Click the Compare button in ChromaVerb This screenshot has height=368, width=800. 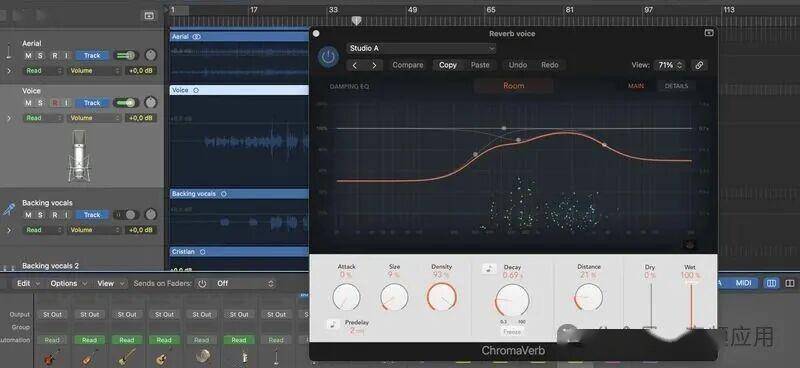408,65
